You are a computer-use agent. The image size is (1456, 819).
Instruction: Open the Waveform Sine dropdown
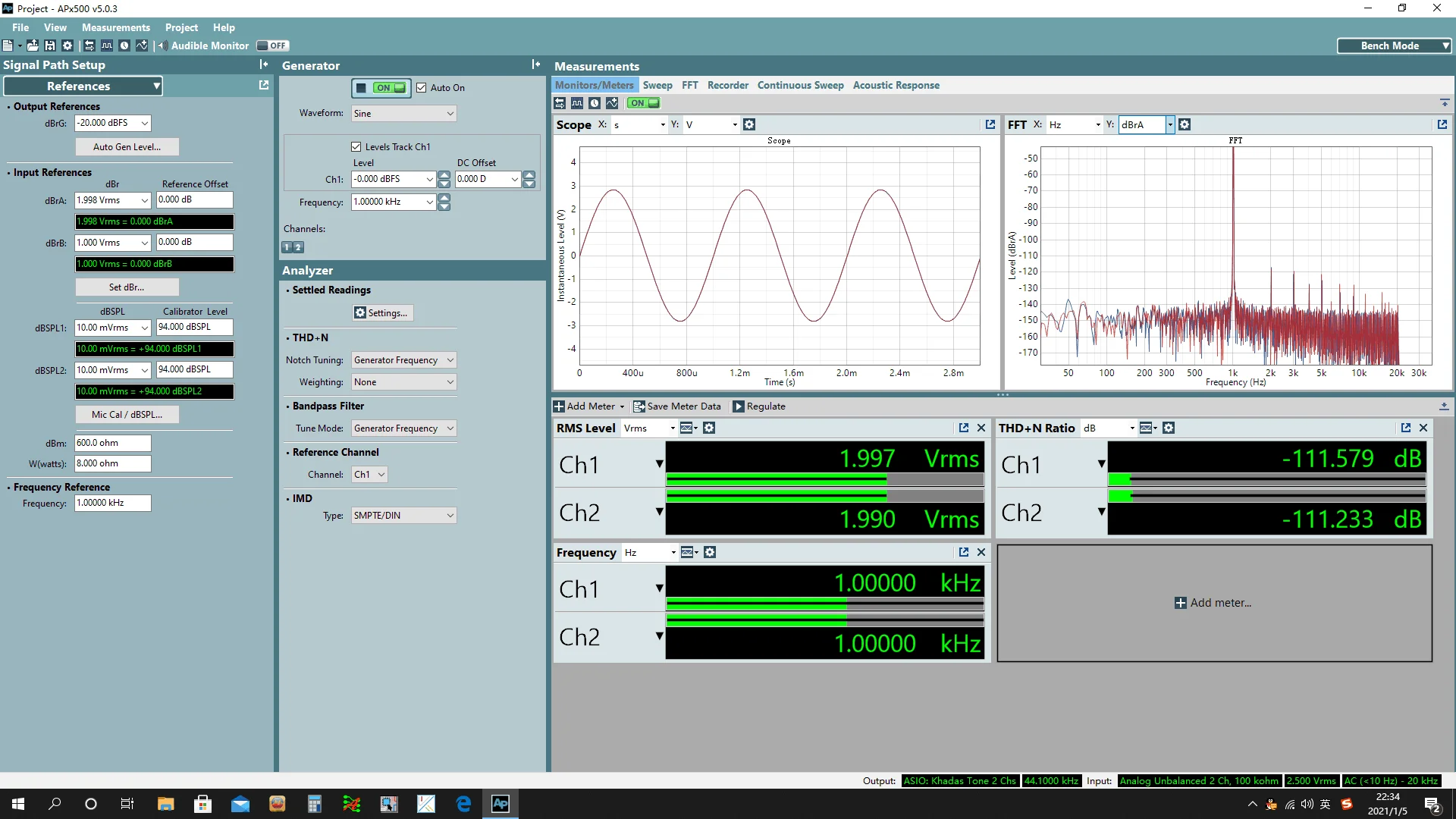[403, 114]
